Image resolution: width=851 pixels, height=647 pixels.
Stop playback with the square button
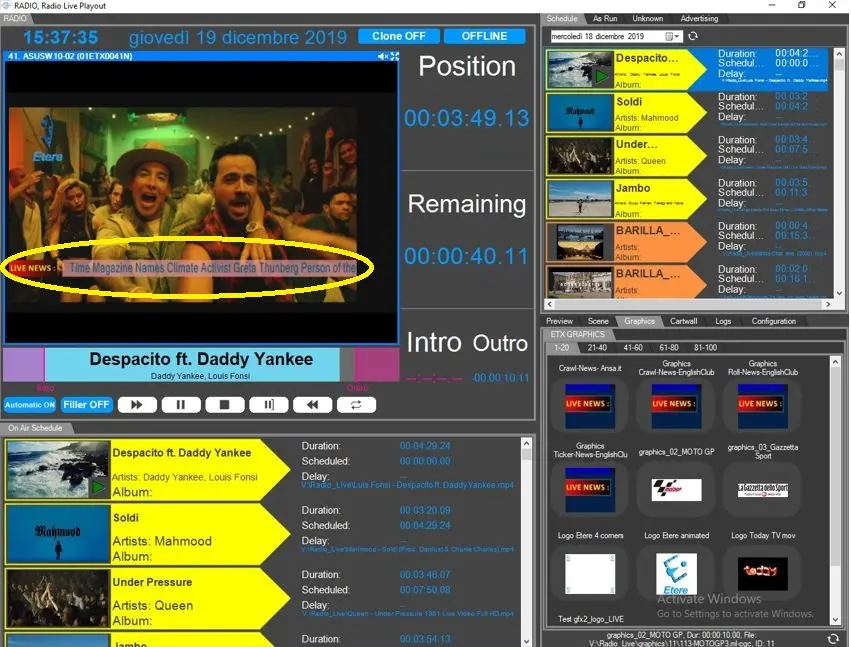(x=225, y=405)
